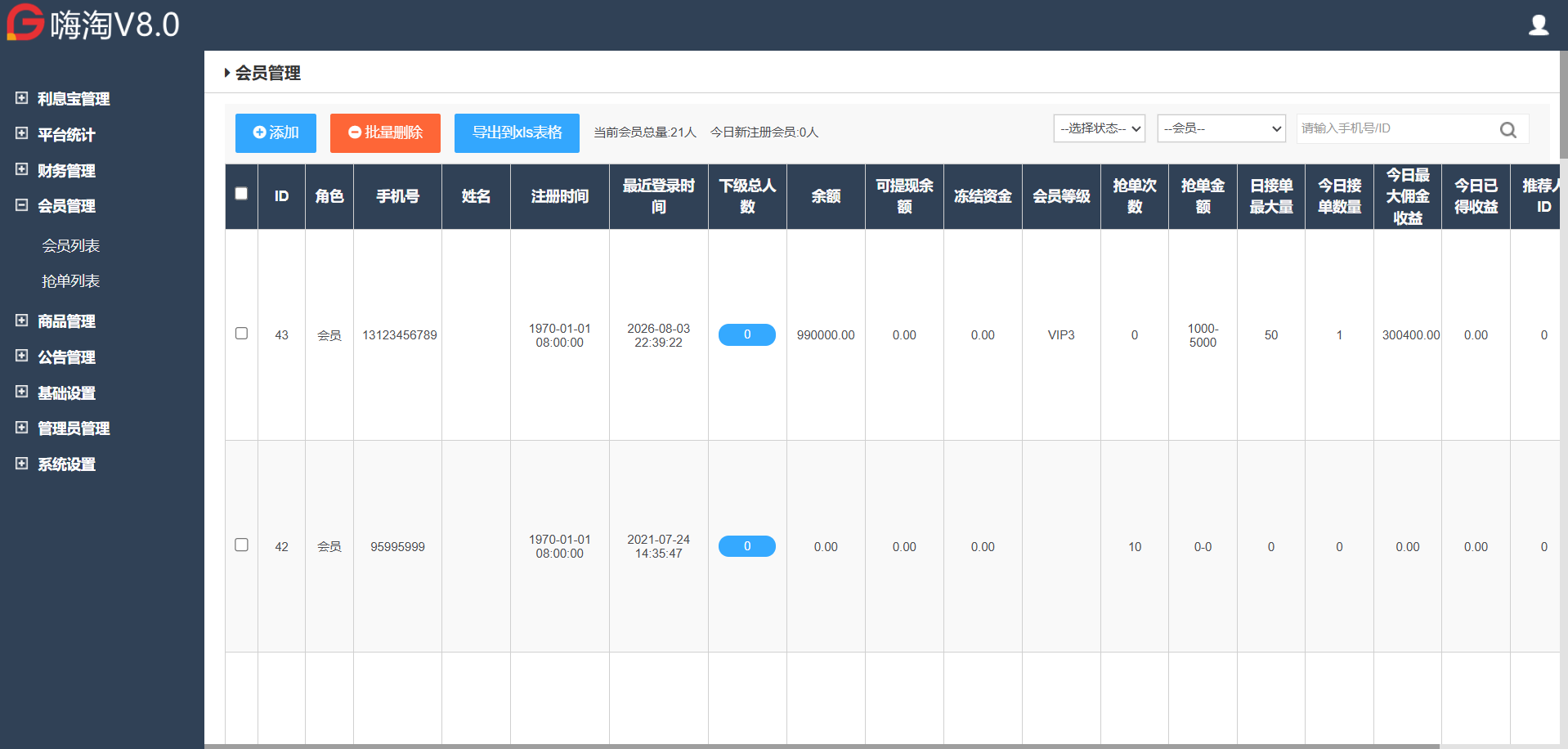Image resolution: width=1568 pixels, height=749 pixels.
Task: Open the 抢单列表 submenu item
Action: point(71,281)
